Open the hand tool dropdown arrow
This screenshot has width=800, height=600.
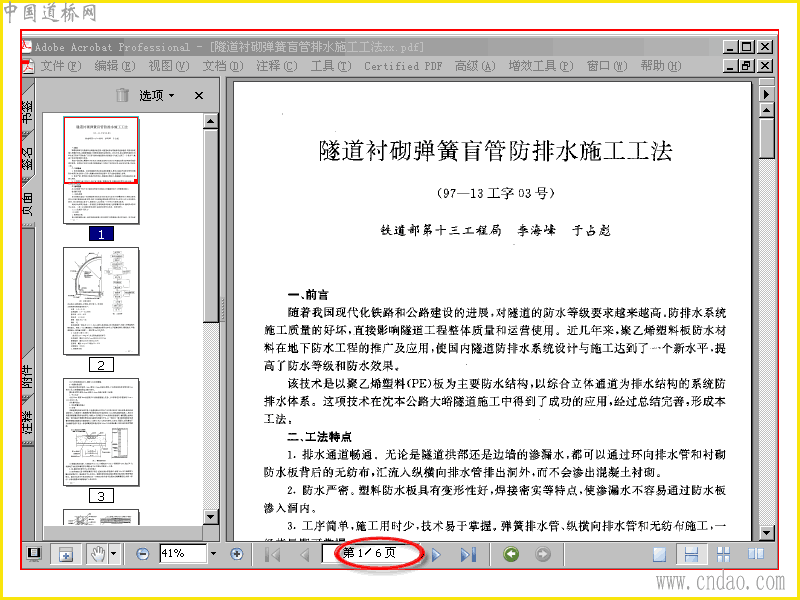(x=114, y=554)
